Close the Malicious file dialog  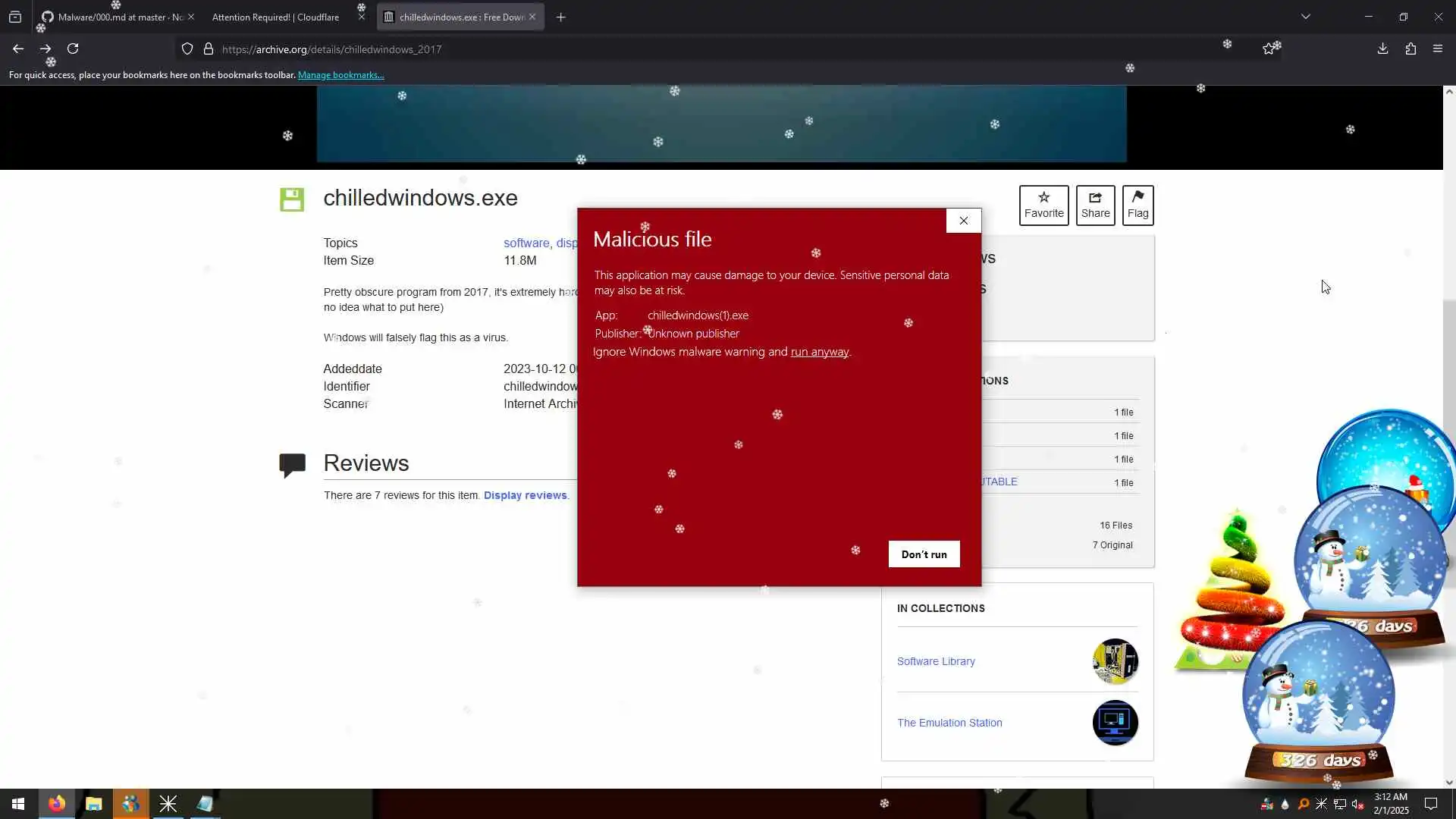tap(963, 221)
